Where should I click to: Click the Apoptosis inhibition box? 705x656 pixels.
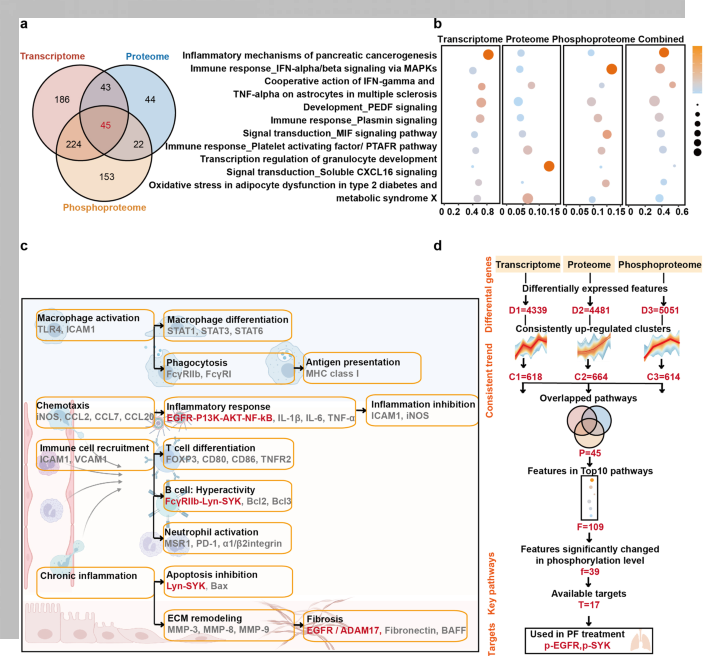click(228, 582)
